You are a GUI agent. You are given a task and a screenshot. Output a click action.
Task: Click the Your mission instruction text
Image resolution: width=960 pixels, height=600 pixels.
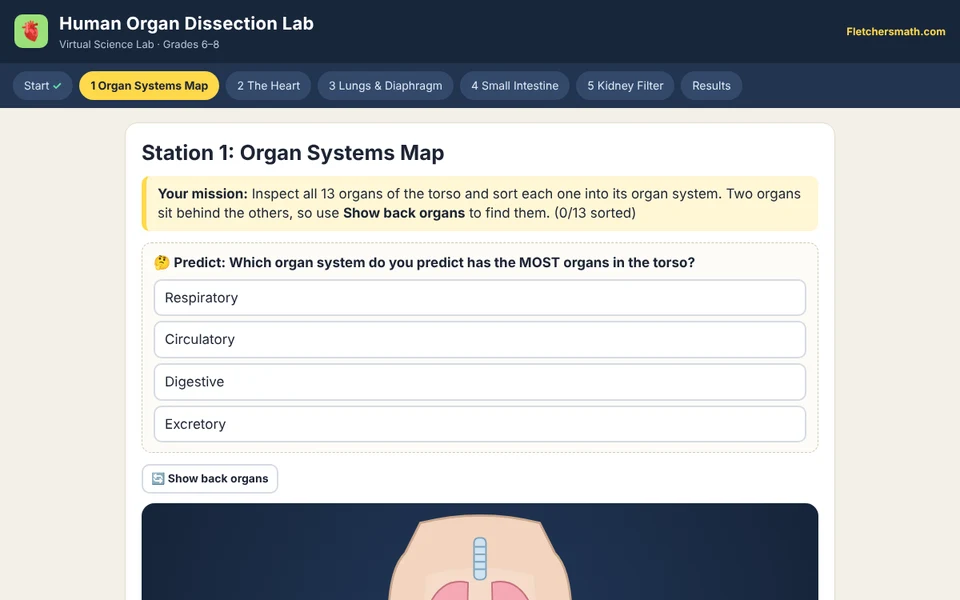pos(479,203)
